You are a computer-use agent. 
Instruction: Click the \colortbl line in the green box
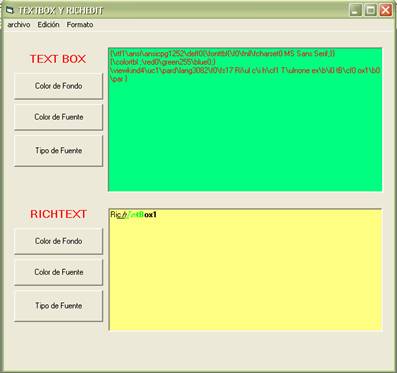click(x=163, y=62)
